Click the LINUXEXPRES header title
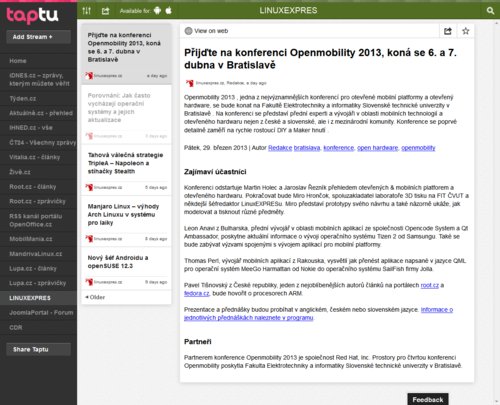The width and height of the screenshot is (500, 405). [x=288, y=11]
